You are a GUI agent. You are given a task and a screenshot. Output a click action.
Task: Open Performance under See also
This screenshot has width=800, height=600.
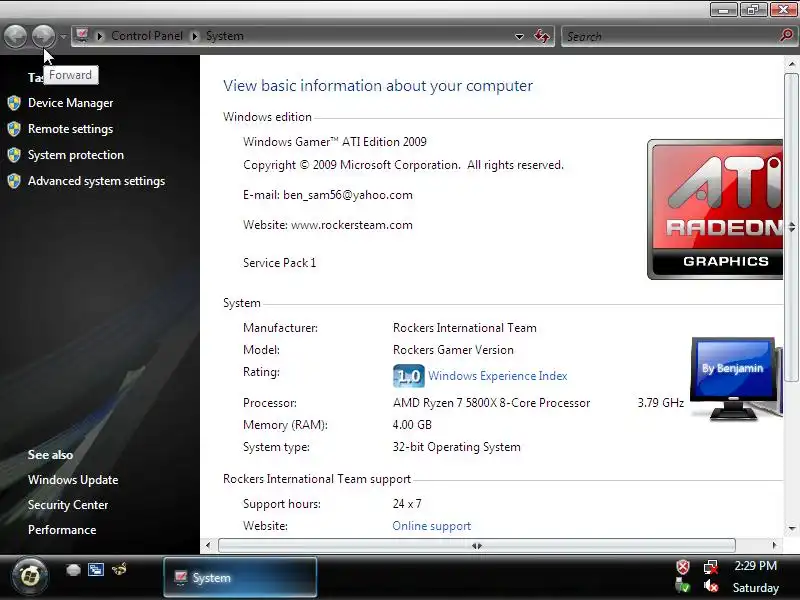(62, 530)
